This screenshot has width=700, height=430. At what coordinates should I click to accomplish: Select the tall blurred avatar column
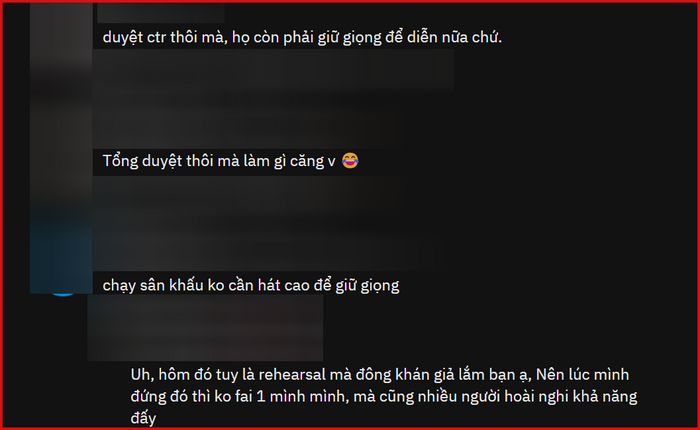(x=61, y=148)
